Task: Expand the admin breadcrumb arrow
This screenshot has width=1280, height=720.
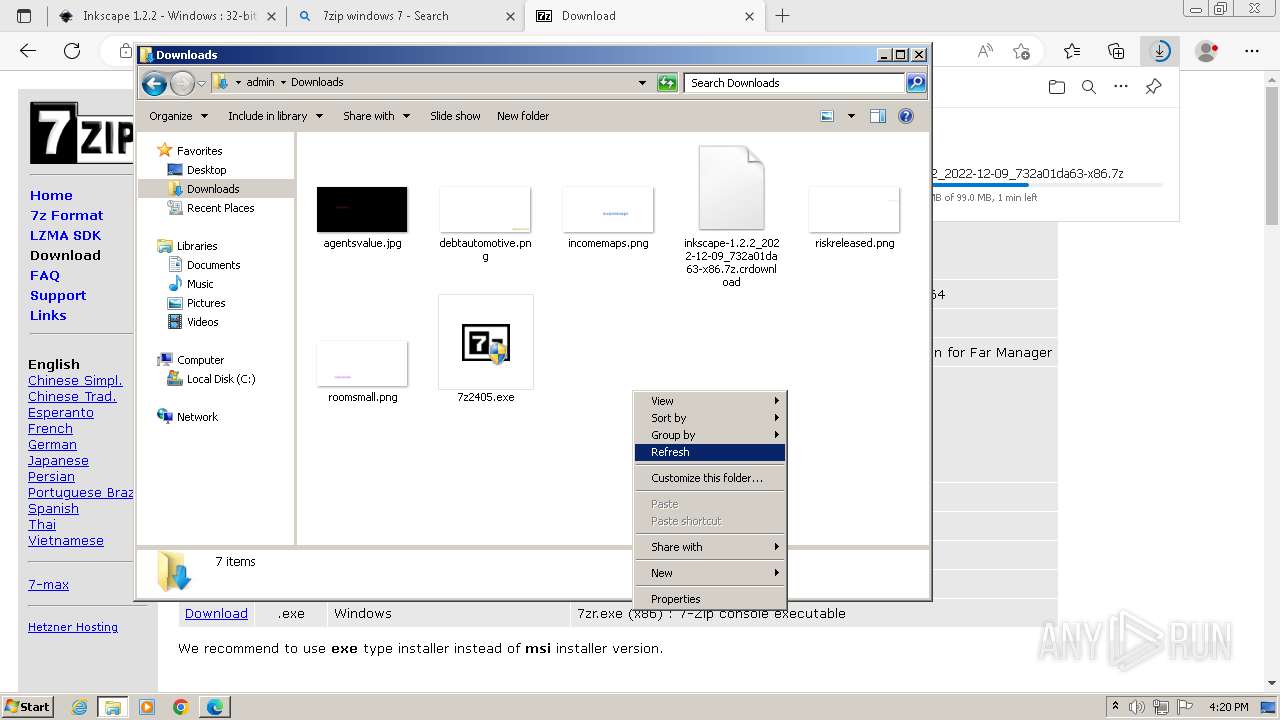Action: pyautogui.click(x=282, y=83)
